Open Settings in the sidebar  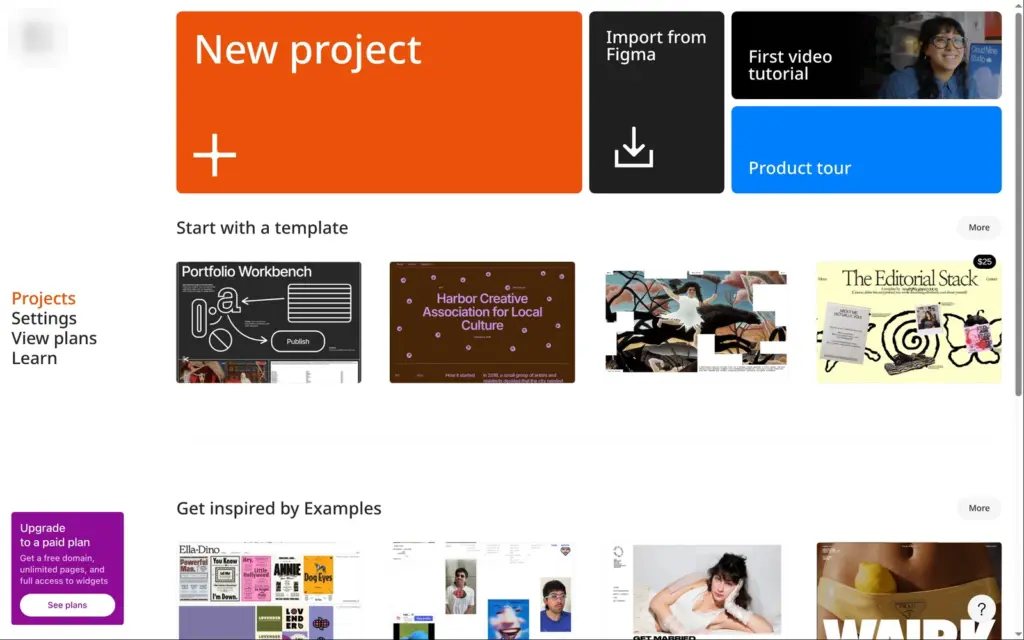(x=44, y=318)
